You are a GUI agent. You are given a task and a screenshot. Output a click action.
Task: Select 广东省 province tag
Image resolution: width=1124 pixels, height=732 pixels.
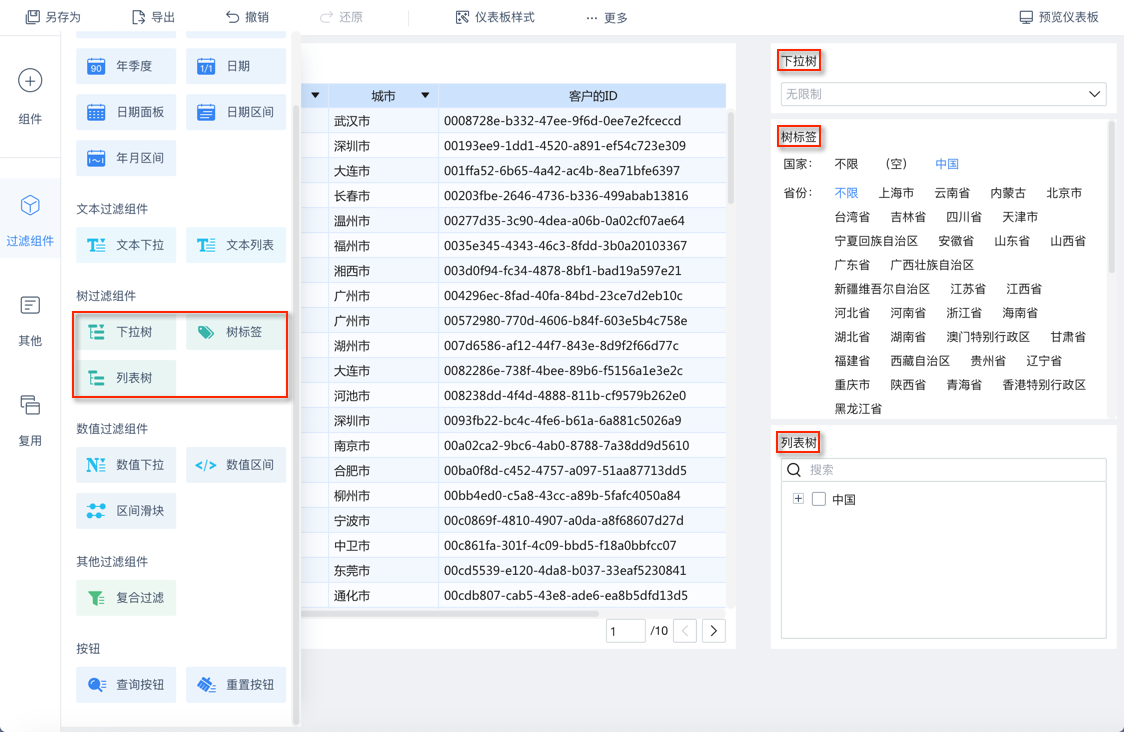852,265
